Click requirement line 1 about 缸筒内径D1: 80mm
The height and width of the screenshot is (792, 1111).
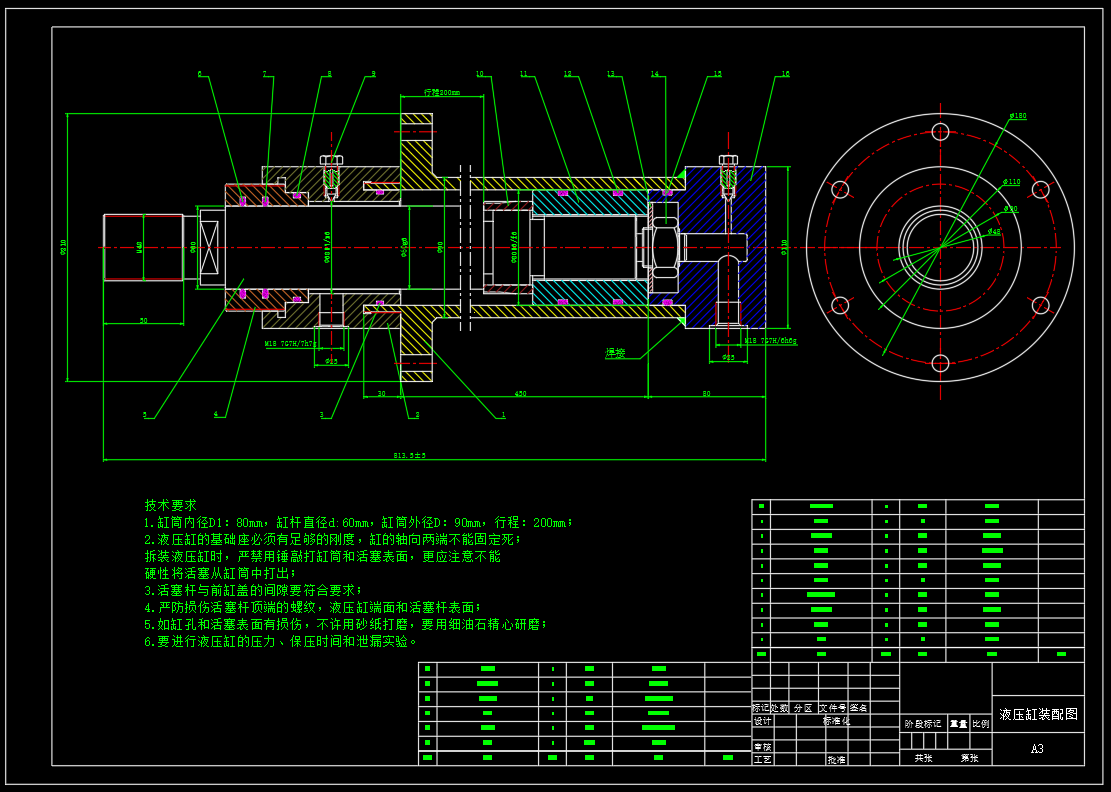tap(359, 523)
